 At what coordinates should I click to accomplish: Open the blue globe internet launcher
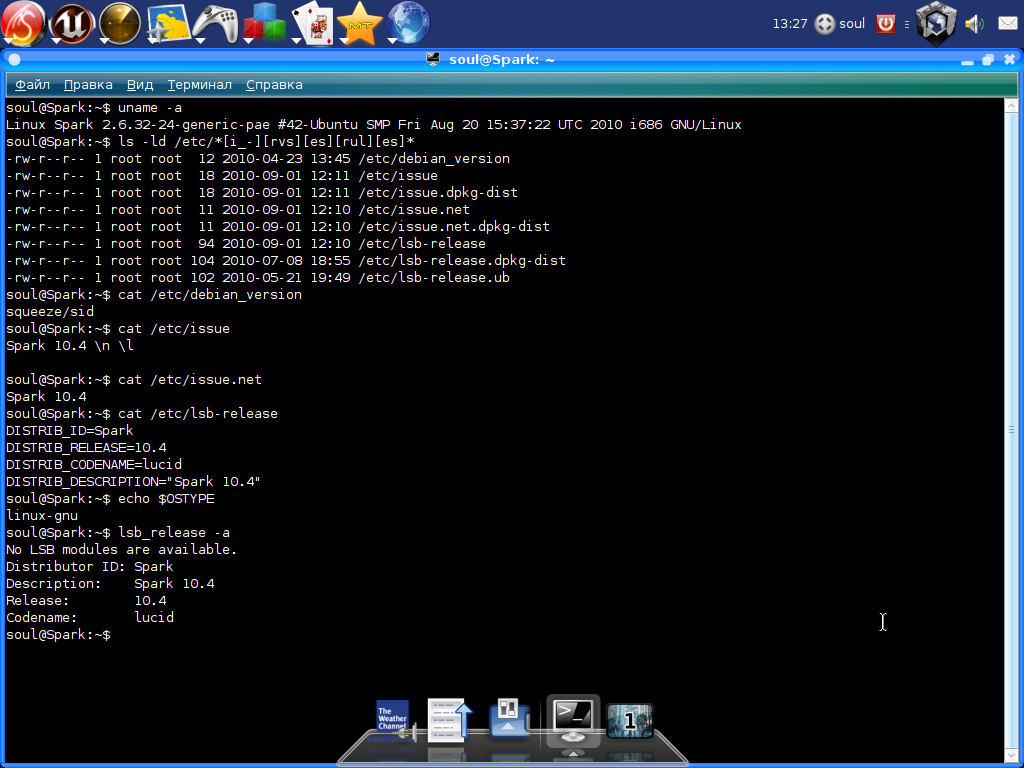pyautogui.click(x=408, y=24)
